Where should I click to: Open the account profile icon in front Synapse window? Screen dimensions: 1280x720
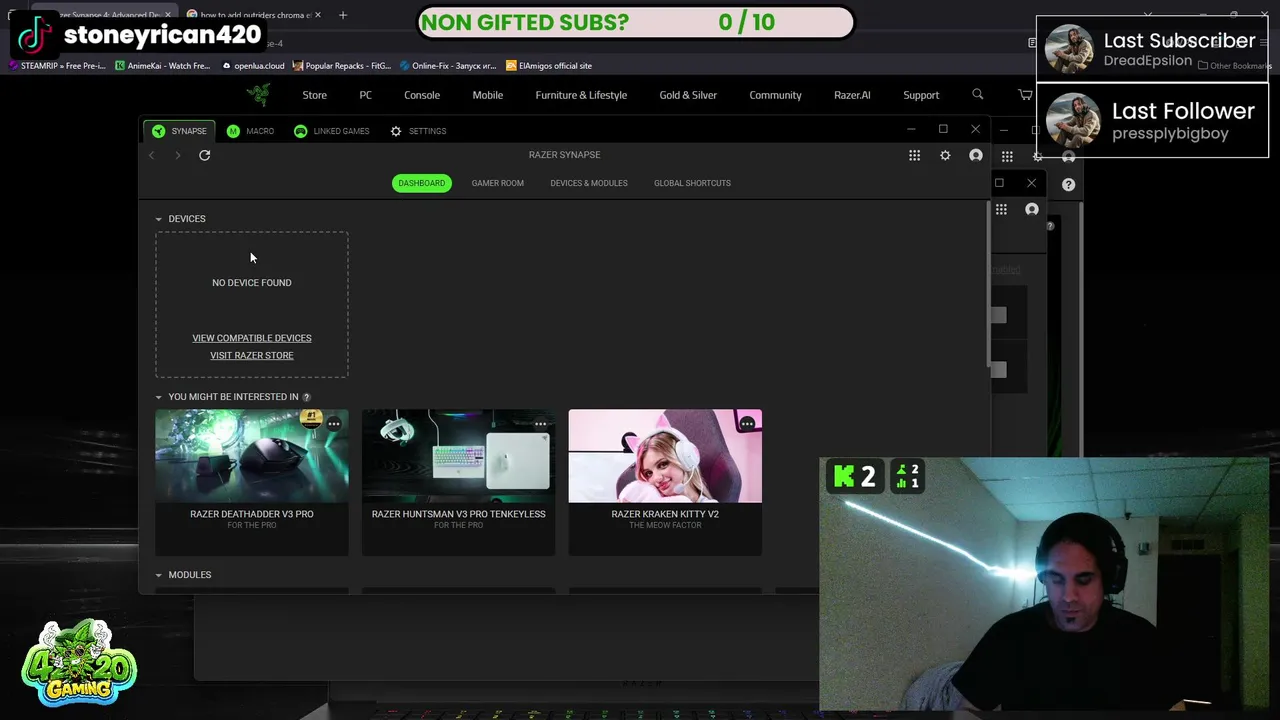point(976,155)
